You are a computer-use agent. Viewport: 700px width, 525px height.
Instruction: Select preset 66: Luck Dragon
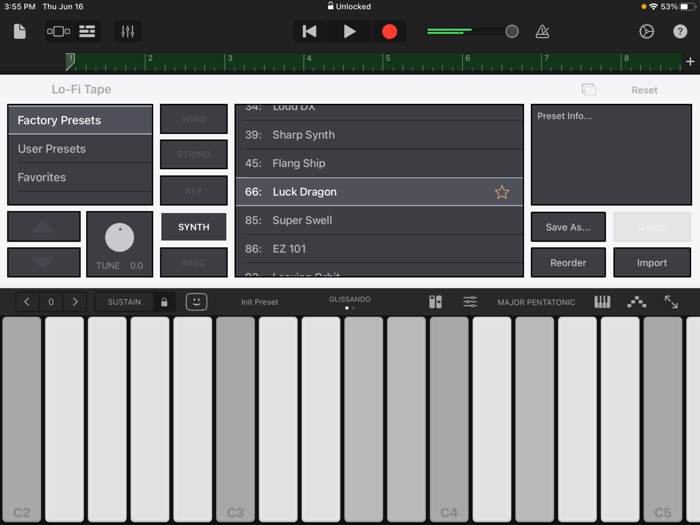tap(379, 192)
